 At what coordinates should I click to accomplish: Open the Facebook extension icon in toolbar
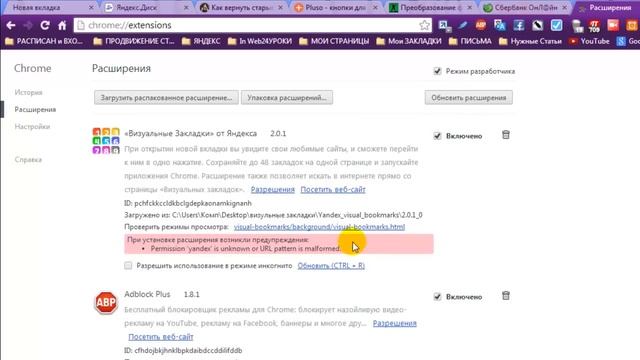(x=519, y=25)
